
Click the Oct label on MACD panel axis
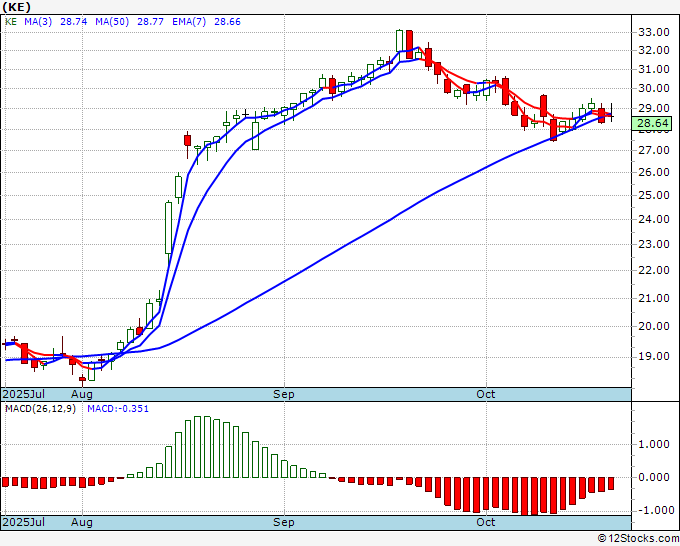click(x=486, y=522)
